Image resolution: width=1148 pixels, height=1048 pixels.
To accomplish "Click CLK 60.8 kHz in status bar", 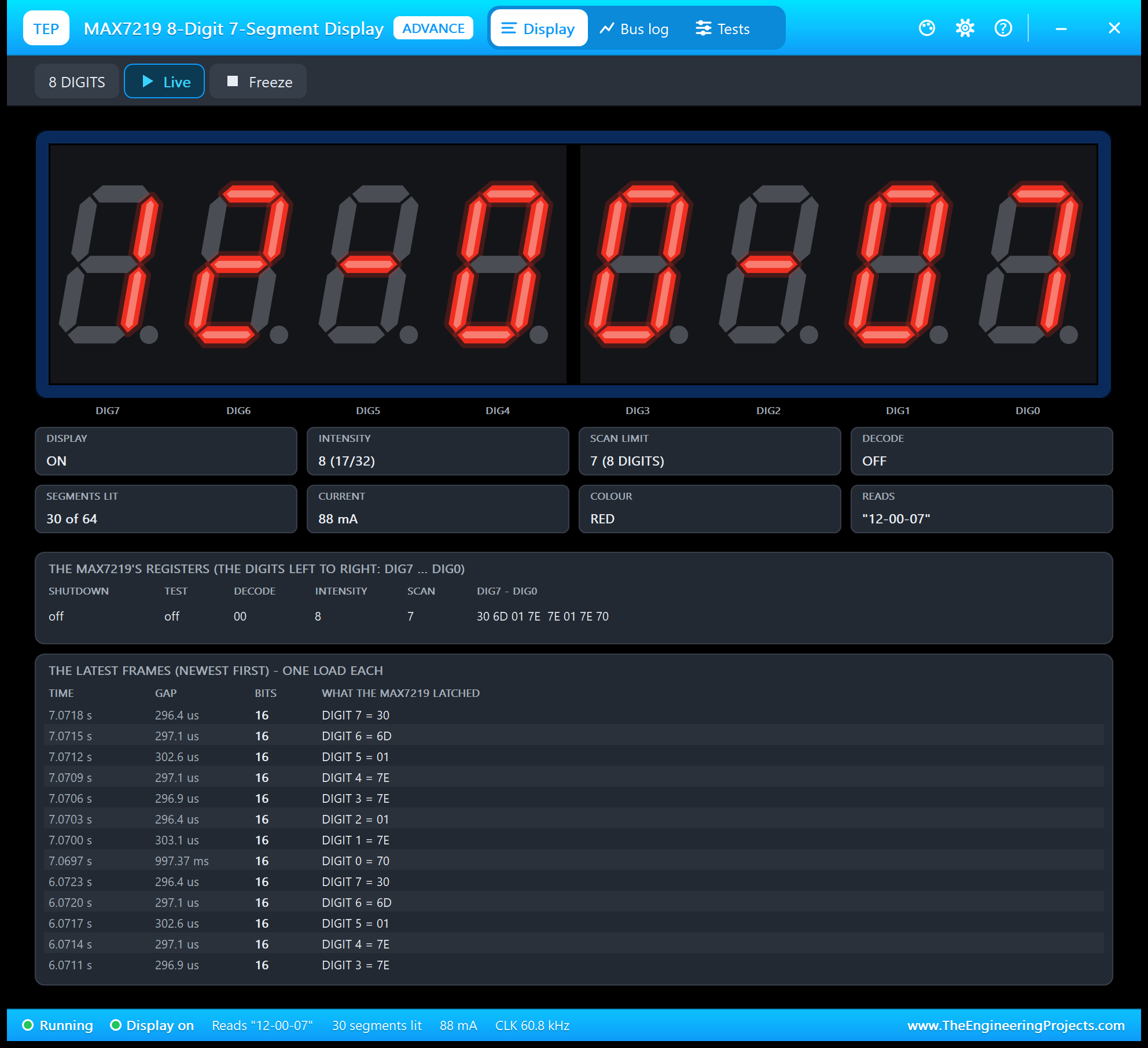I will [x=532, y=1025].
